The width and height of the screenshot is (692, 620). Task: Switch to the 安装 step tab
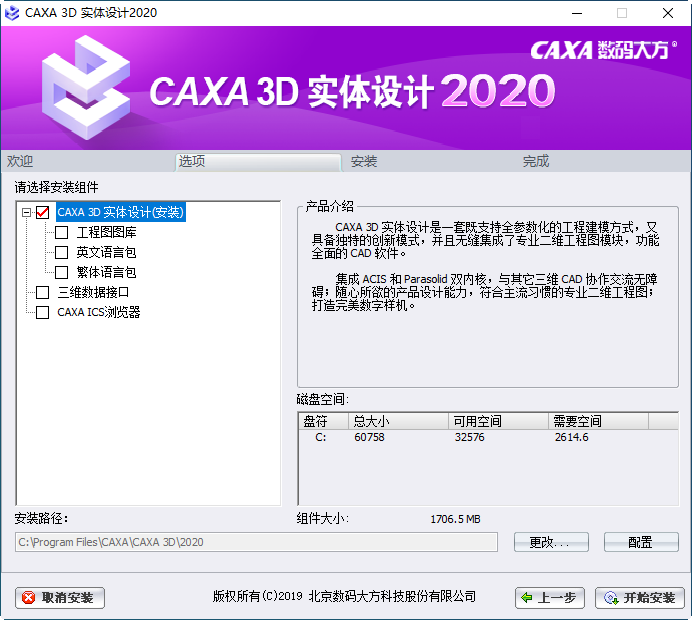[x=364, y=162]
